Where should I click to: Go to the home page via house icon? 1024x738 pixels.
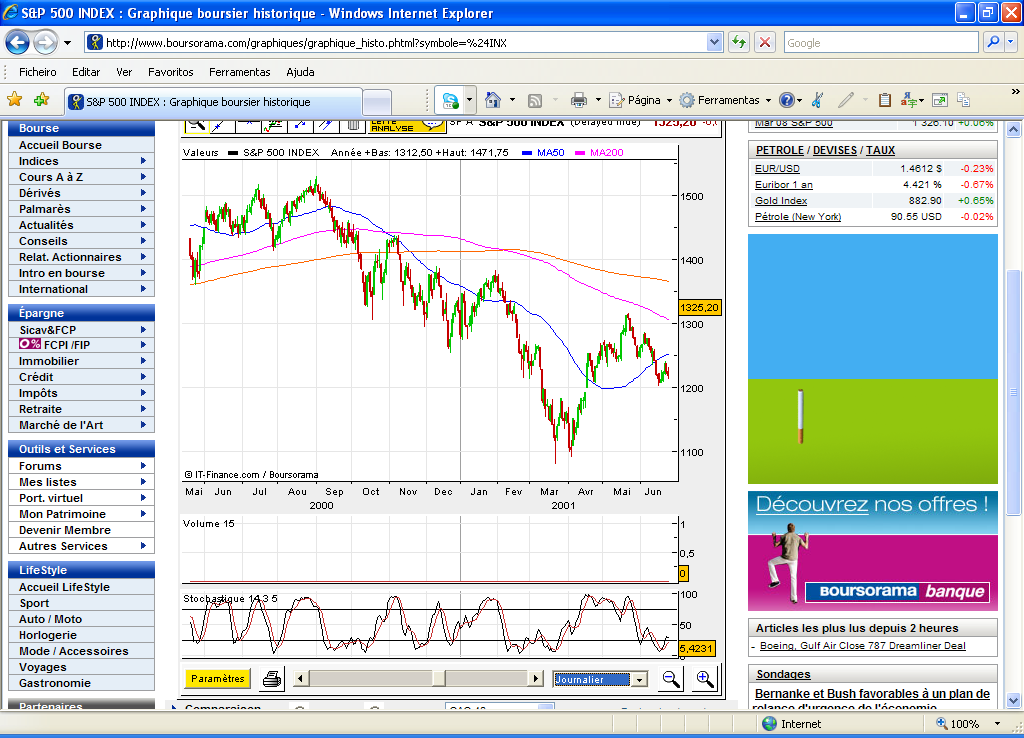pyautogui.click(x=493, y=100)
